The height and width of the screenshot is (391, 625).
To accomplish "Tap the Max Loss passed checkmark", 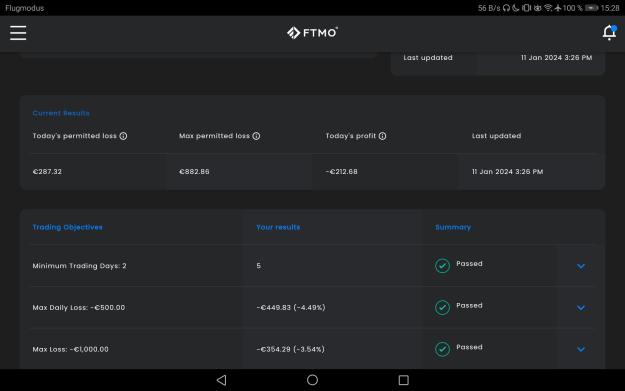I will tap(442, 349).
